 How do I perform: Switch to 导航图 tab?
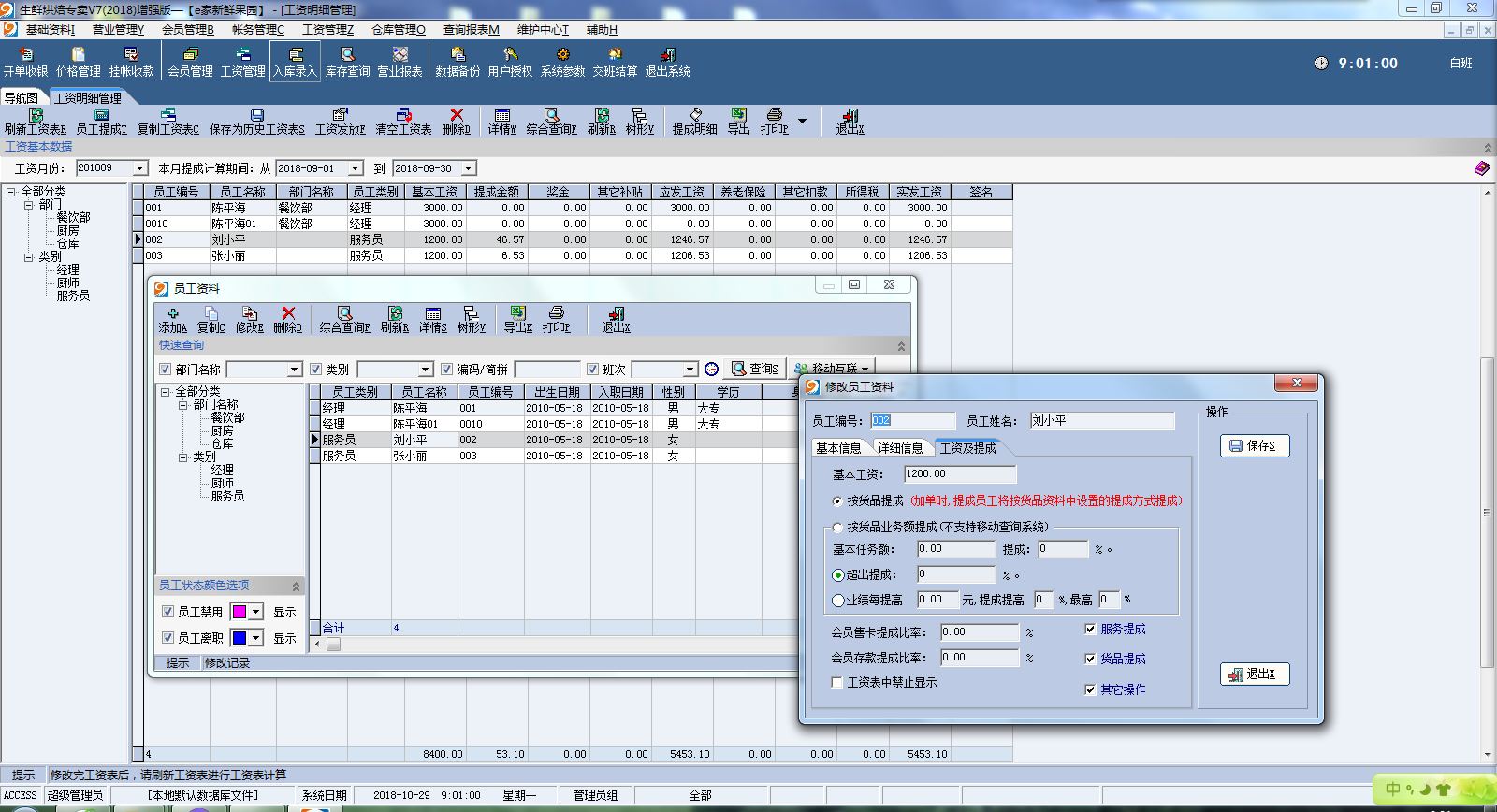(x=22, y=98)
